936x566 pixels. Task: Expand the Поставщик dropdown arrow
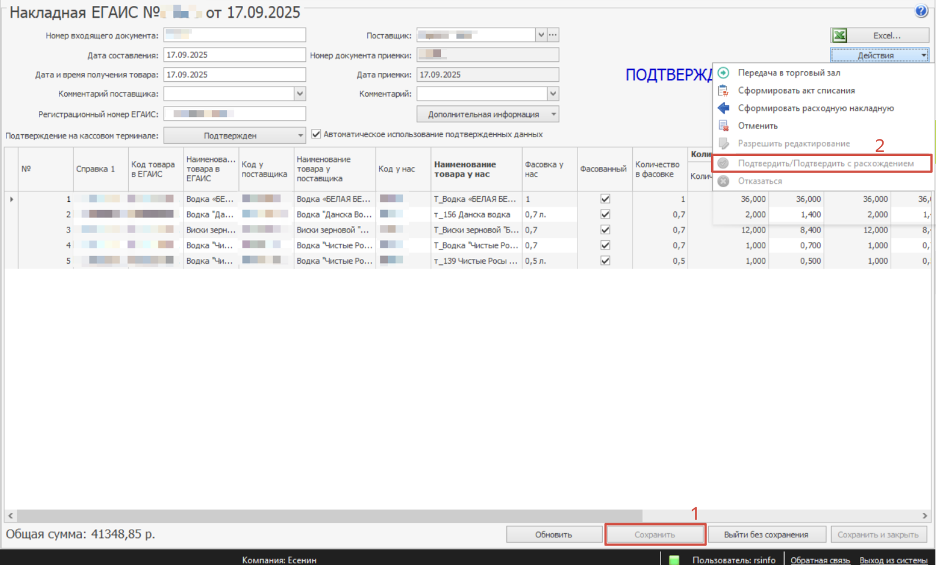(x=541, y=35)
